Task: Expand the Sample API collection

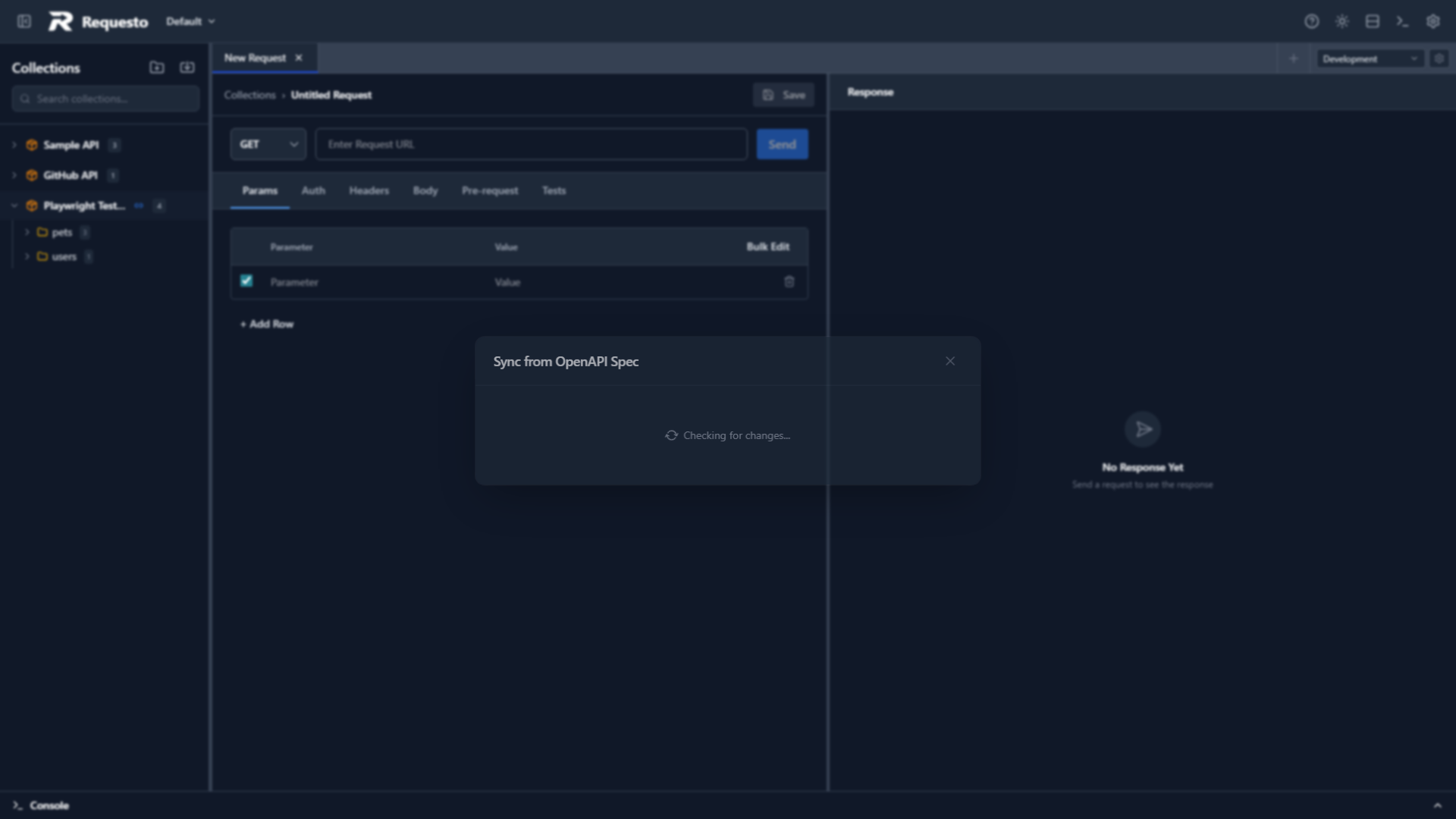Action: click(14, 145)
